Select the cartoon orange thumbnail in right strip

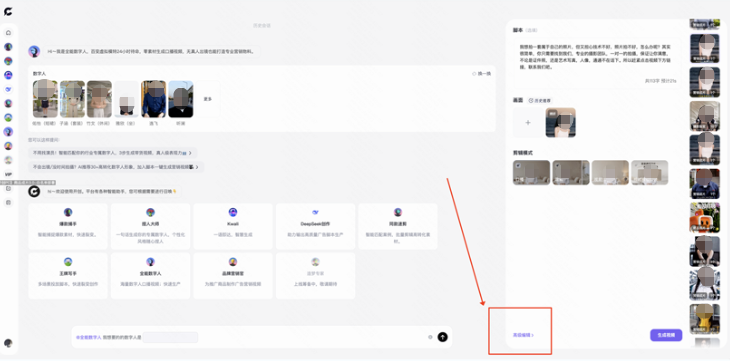coord(704,218)
